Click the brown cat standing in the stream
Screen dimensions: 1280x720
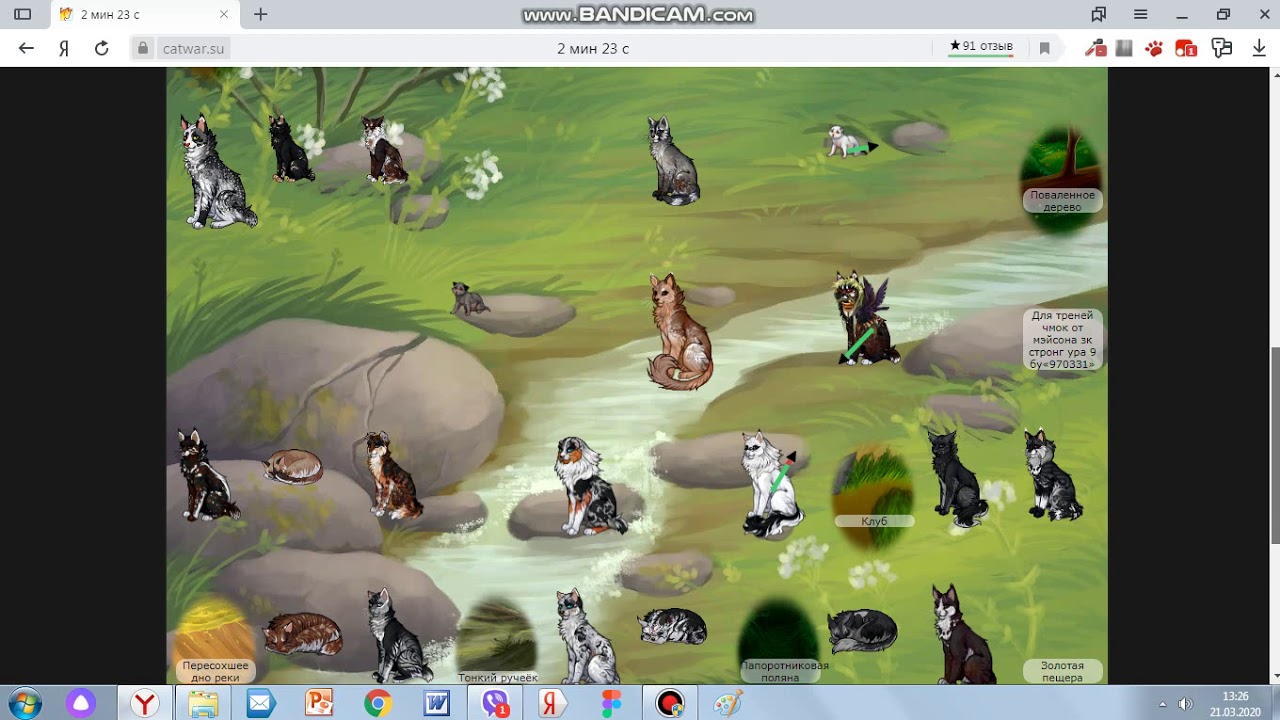(680, 331)
